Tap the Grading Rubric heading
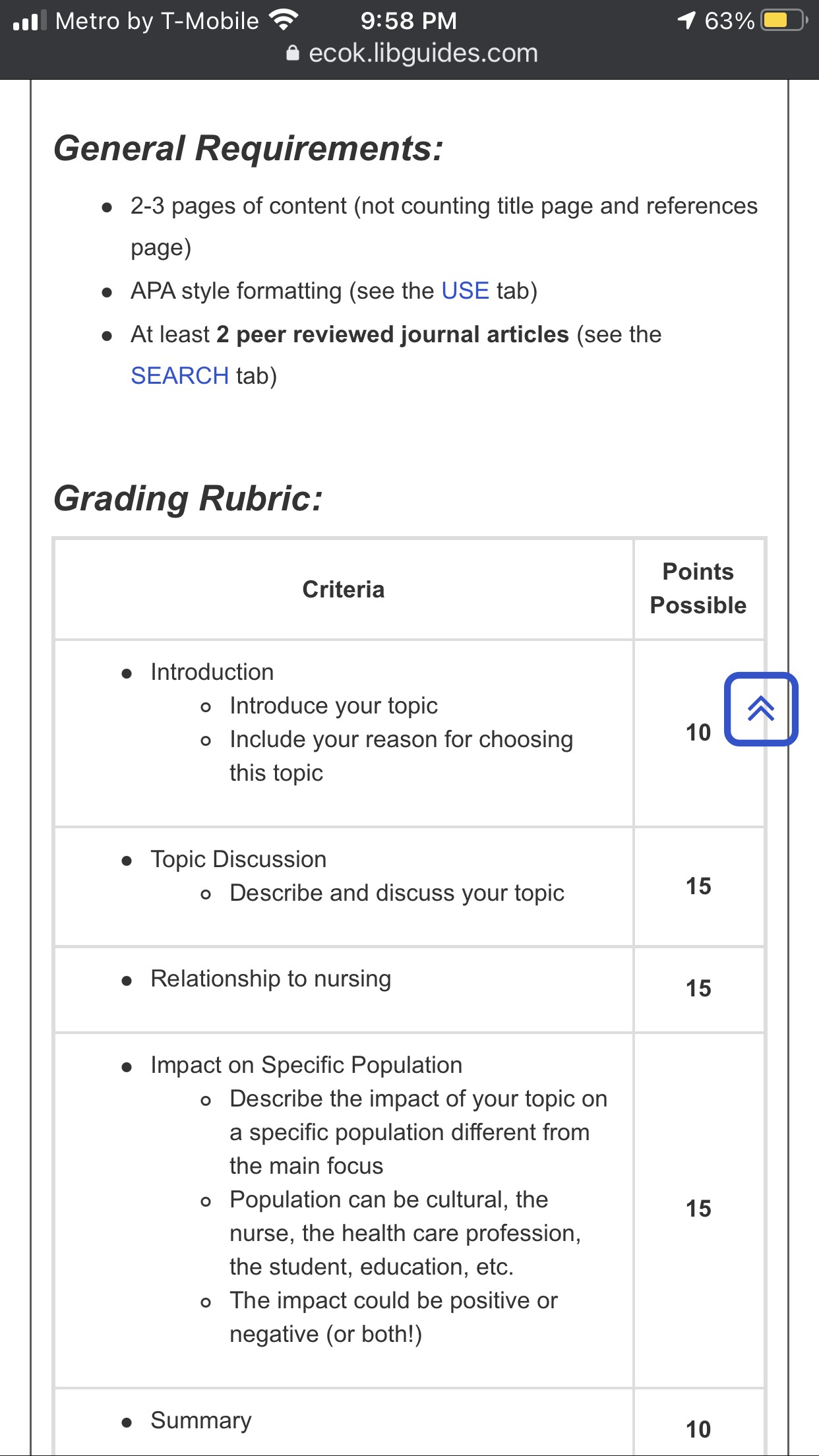 click(x=188, y=499)
